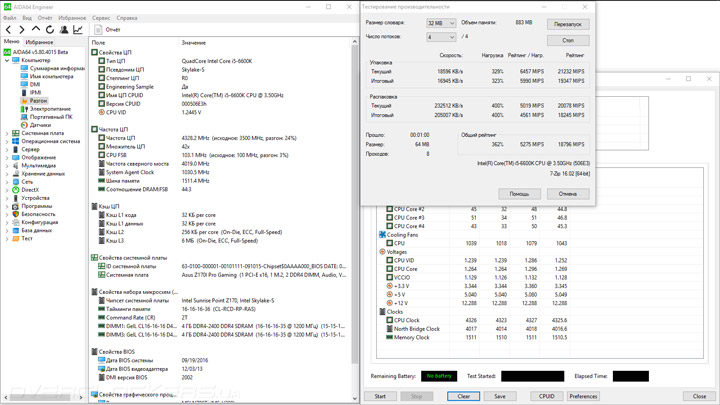Select the Электропитание tree item
The width and height of the screenshot is (720, 405).
[50, 109]
